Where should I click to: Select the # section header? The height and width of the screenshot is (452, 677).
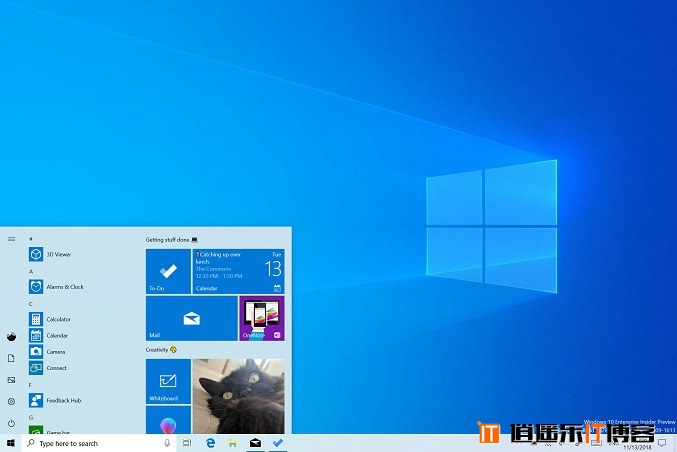point(31,239)
